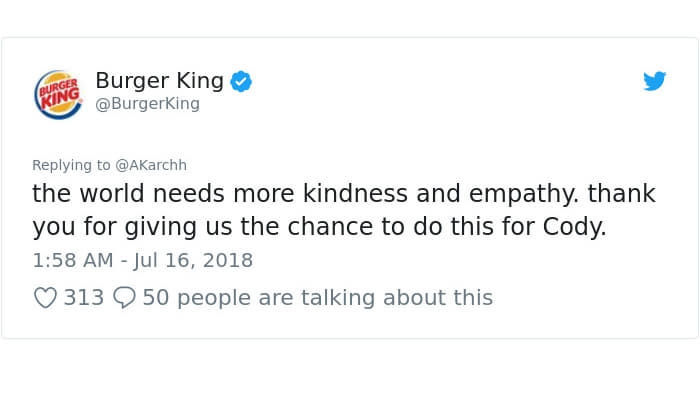Click the phrase "kindness and empathy"
Viewport: 700px width, 400px height.
click(x=428, y=193)
